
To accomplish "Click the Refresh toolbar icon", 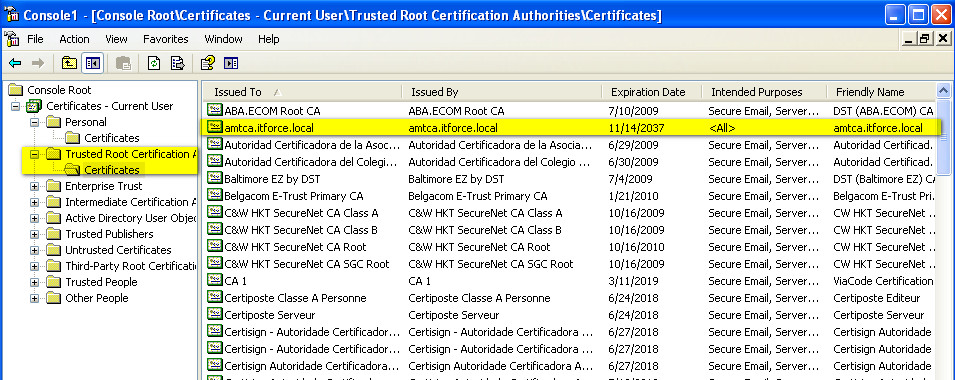I will pyautogui.click(x=154, y=63).
